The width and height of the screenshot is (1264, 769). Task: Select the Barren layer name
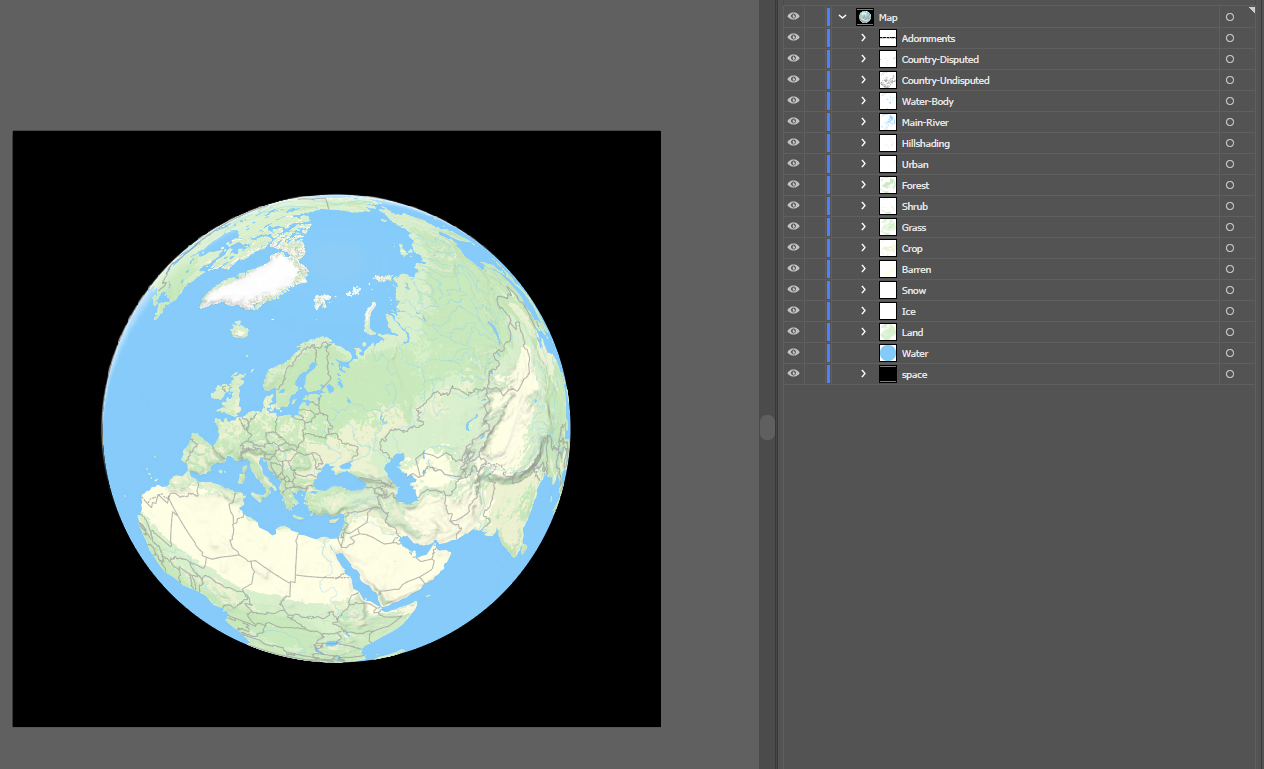pyautogui.click(x=916, y=270)
